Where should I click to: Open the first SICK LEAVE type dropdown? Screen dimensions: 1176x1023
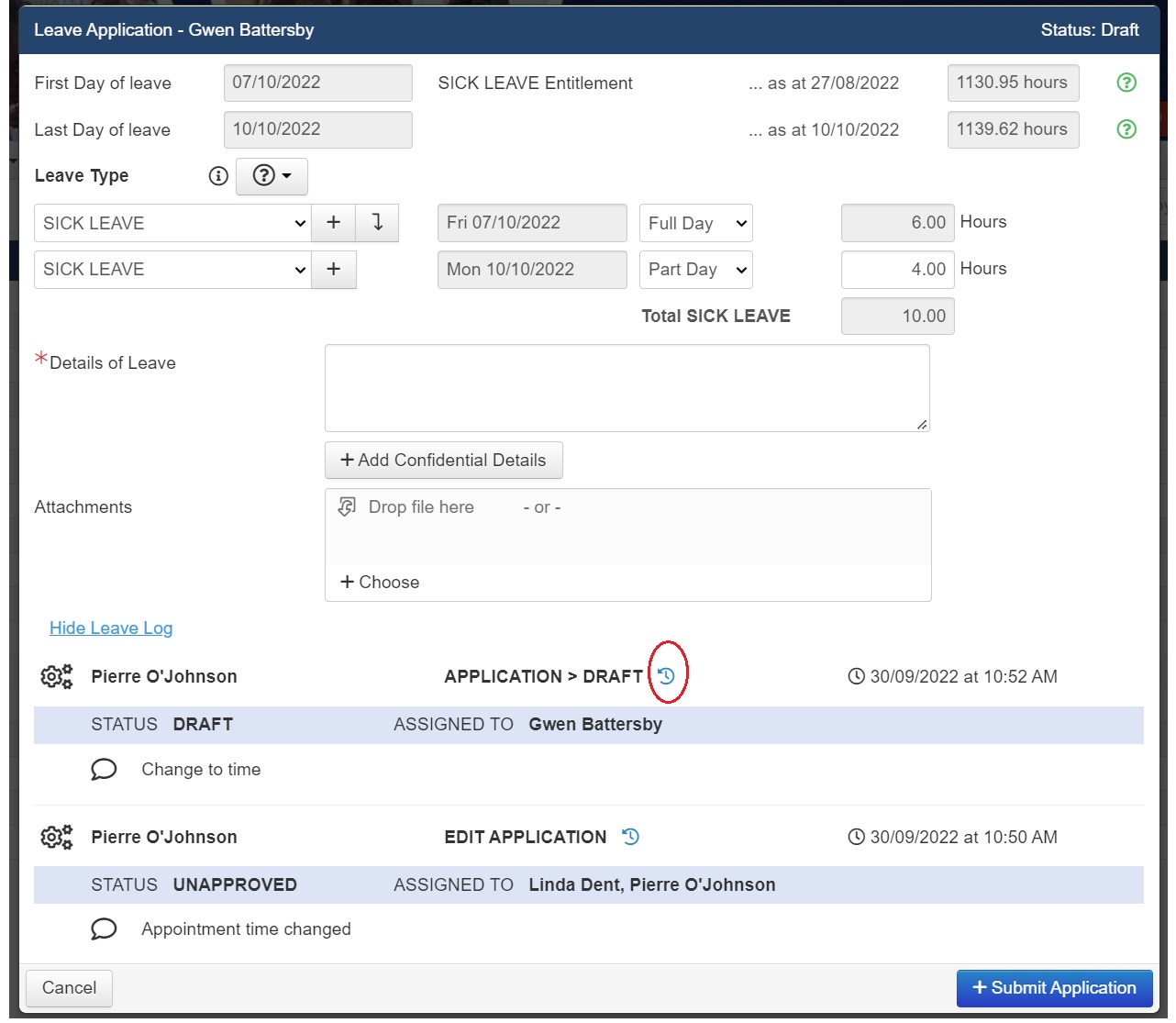click(x=173, y=223)
